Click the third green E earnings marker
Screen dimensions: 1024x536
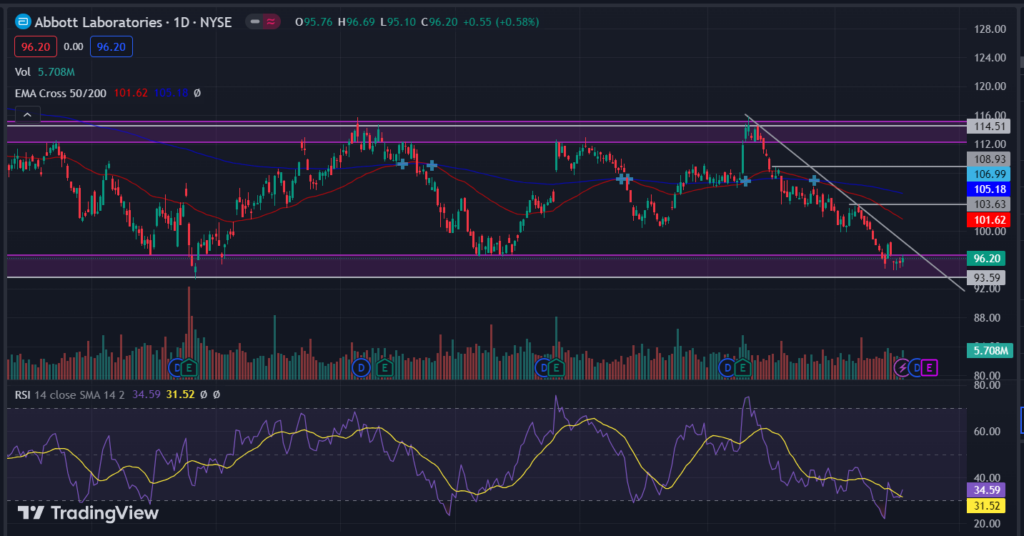pos(556,368)
